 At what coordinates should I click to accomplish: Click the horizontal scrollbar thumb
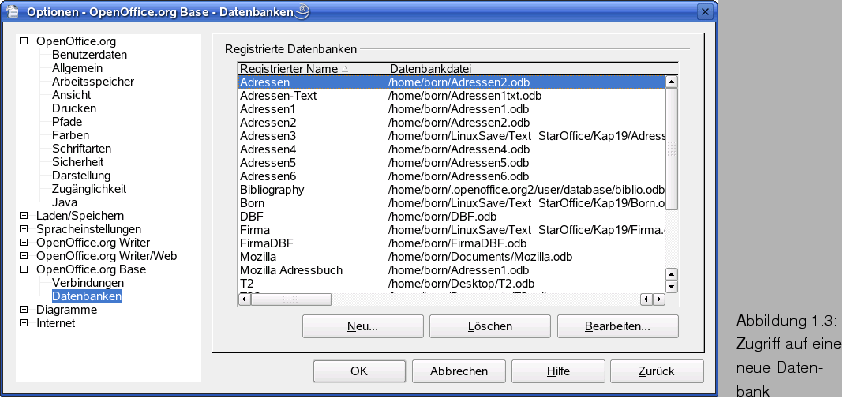292,299
